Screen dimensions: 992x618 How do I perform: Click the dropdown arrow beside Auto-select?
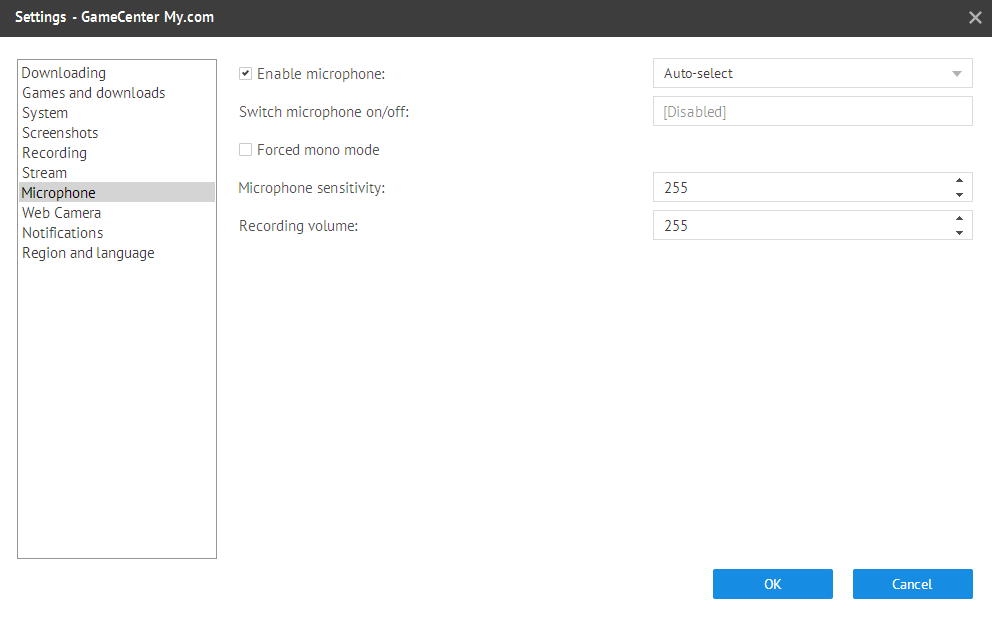[957, 74]
